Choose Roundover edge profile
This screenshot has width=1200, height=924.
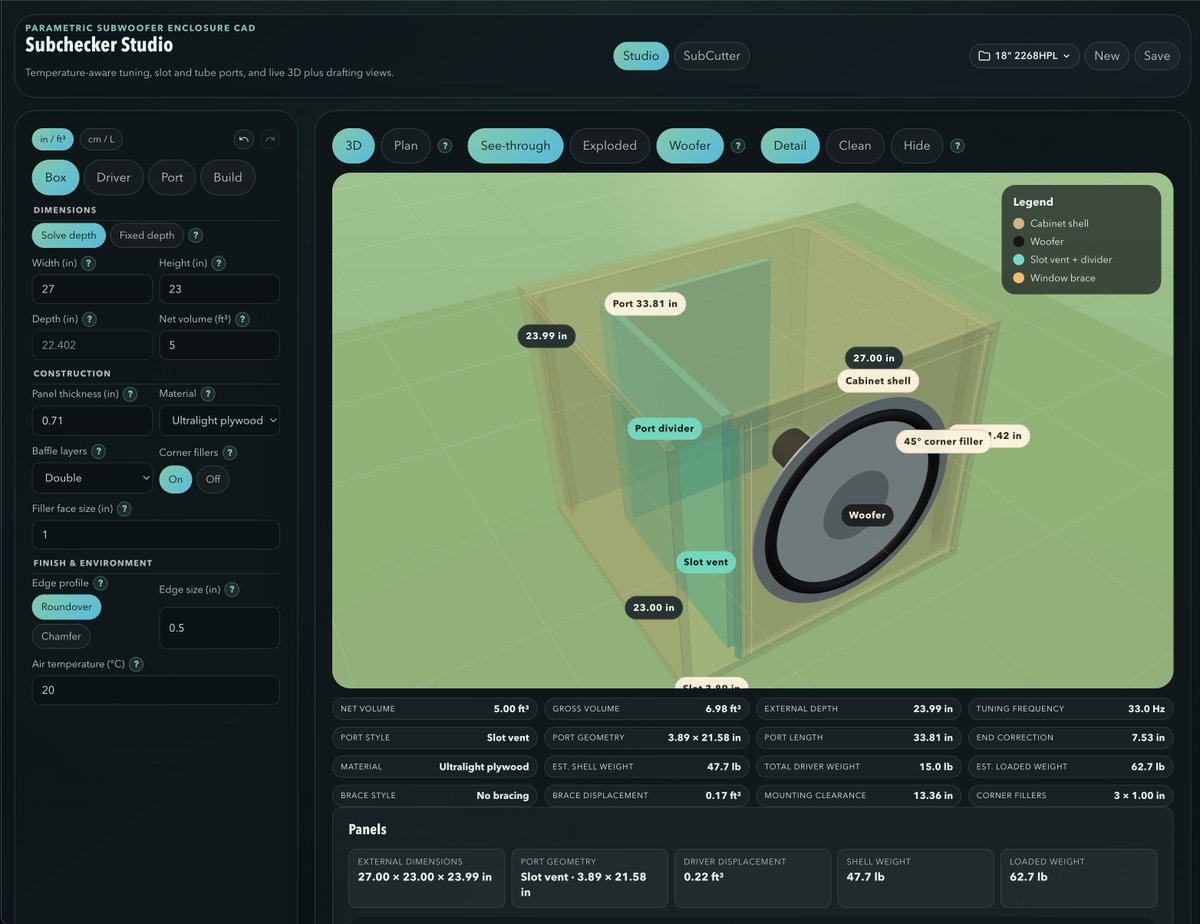pos(66,606)
